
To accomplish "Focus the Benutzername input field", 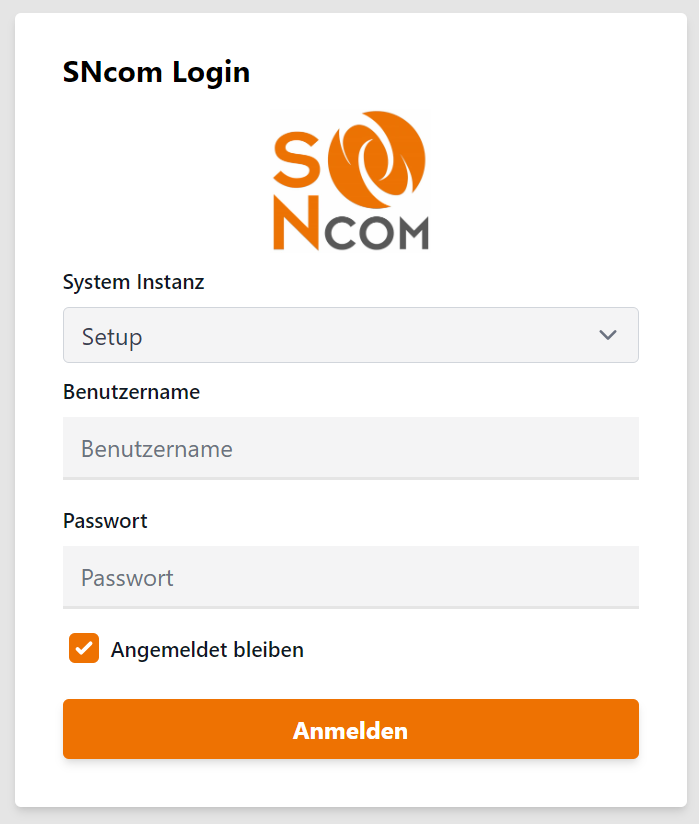I will pos(350,449).
